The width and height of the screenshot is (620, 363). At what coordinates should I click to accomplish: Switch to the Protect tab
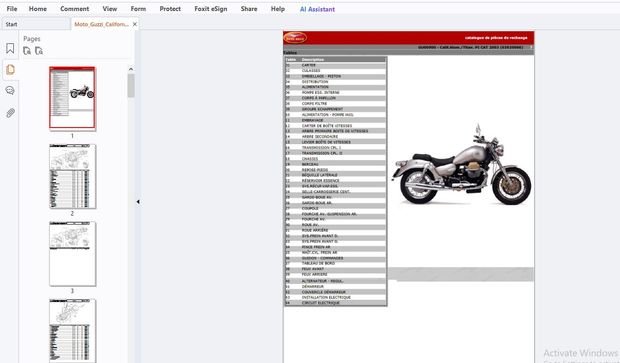coord(170,9)
